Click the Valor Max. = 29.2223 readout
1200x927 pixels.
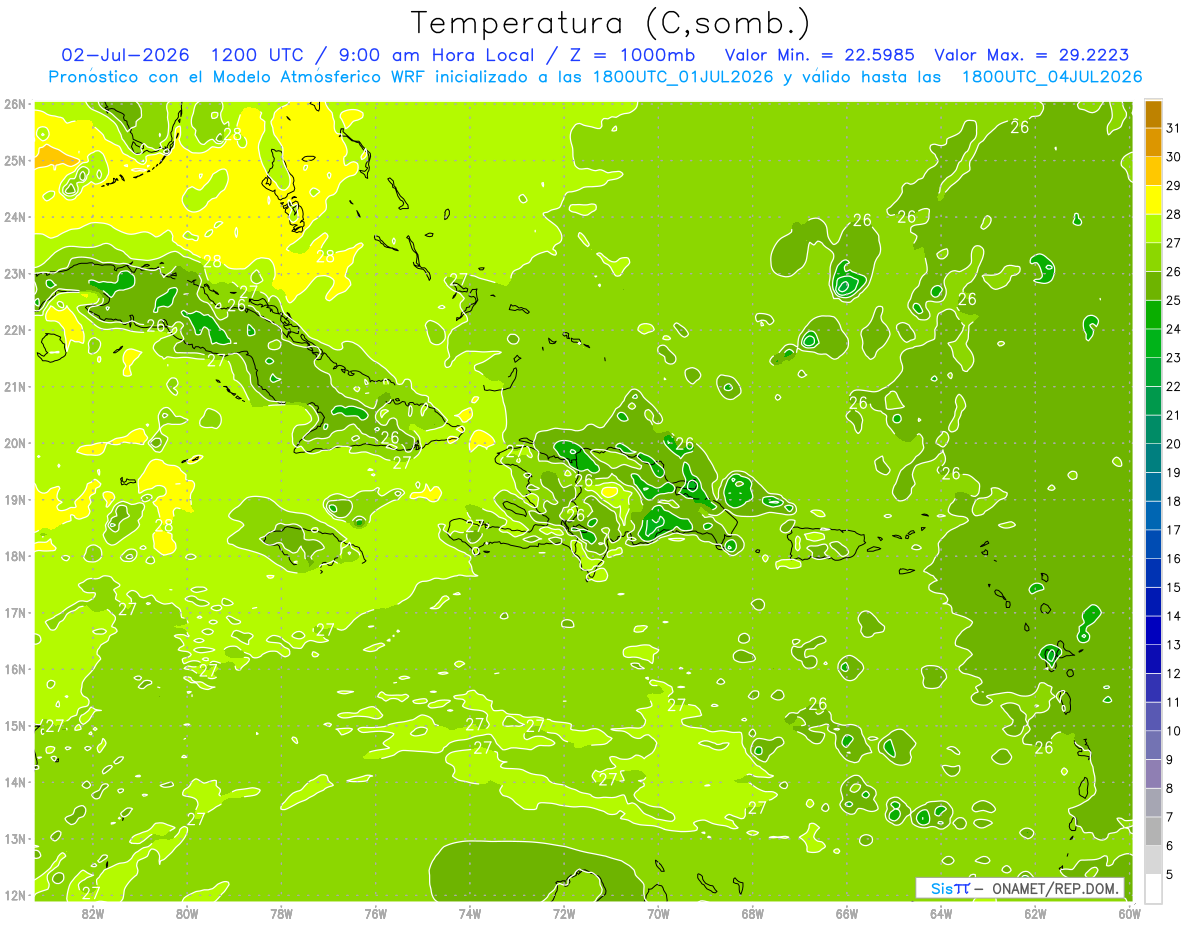click(x=1032, y=55)
